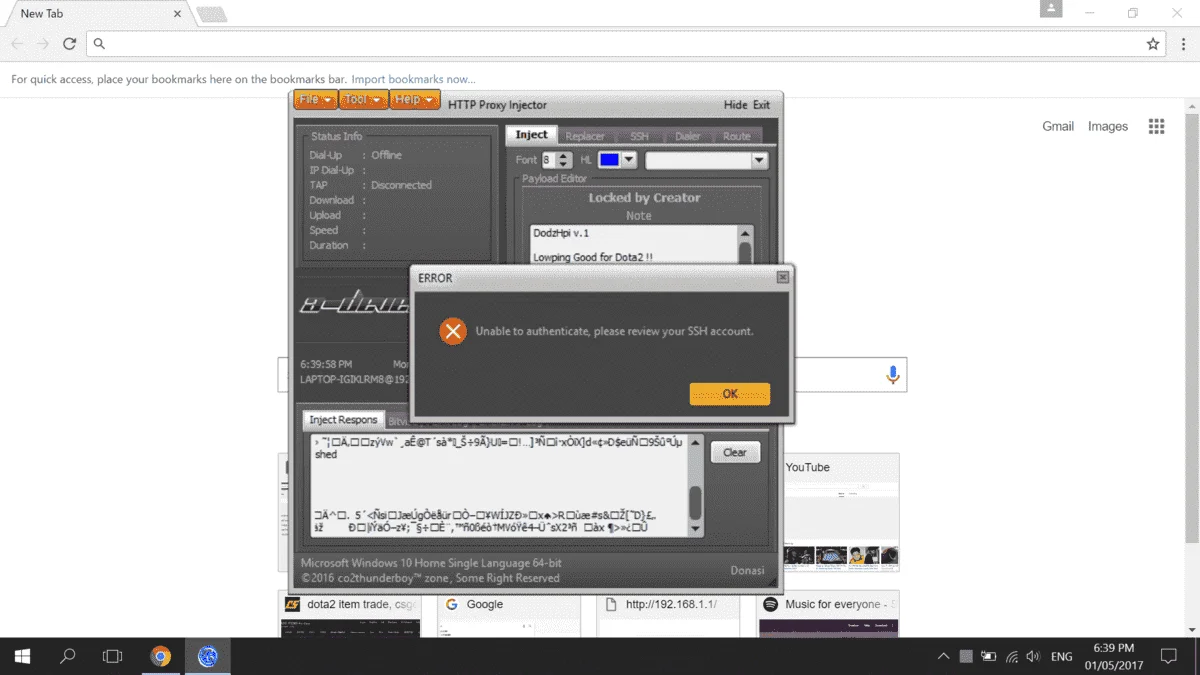Switch to the Replacer tab
This screenshot has width=1200, height=675.
coord(585,136)
